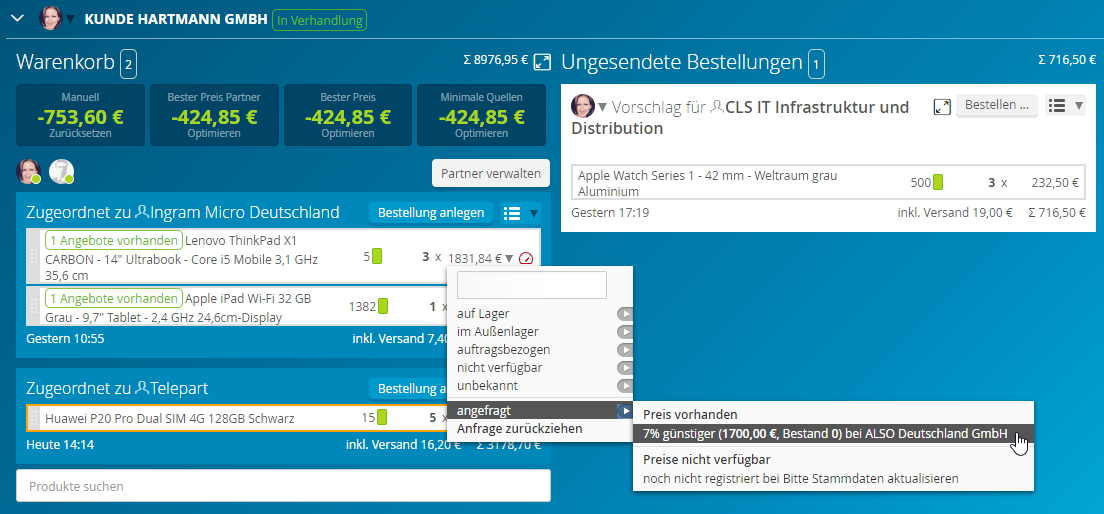Viewport: 1104px width, 514px height.
Task: Expand submenu arrow for 'auf Lager'
Action: pos(625,314)
